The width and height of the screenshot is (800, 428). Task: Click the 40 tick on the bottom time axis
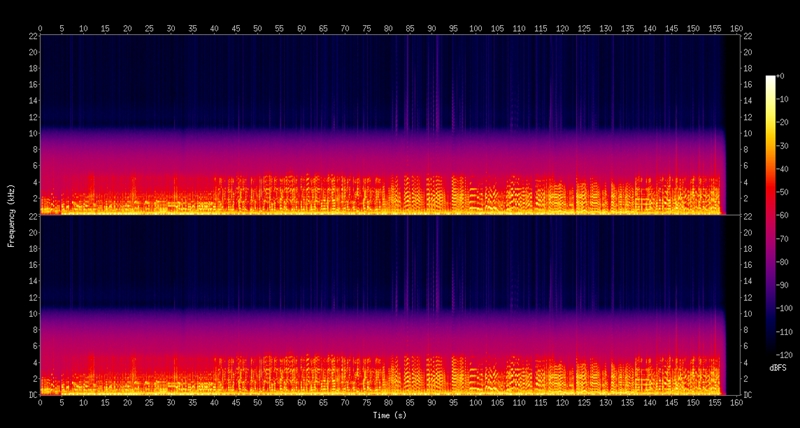click(214, 402)
